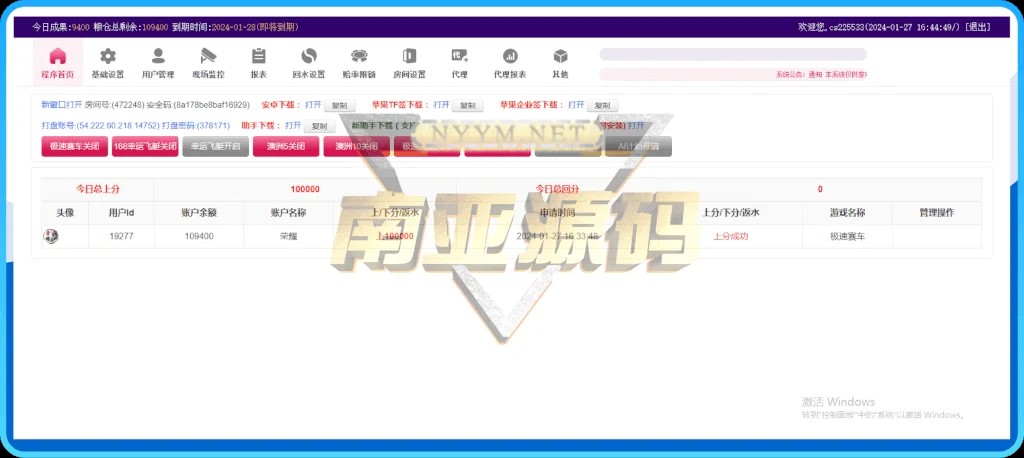Enable 幸运飞艇开启 gray button
Screen dimensions: 1024x458
pos(215,147)
